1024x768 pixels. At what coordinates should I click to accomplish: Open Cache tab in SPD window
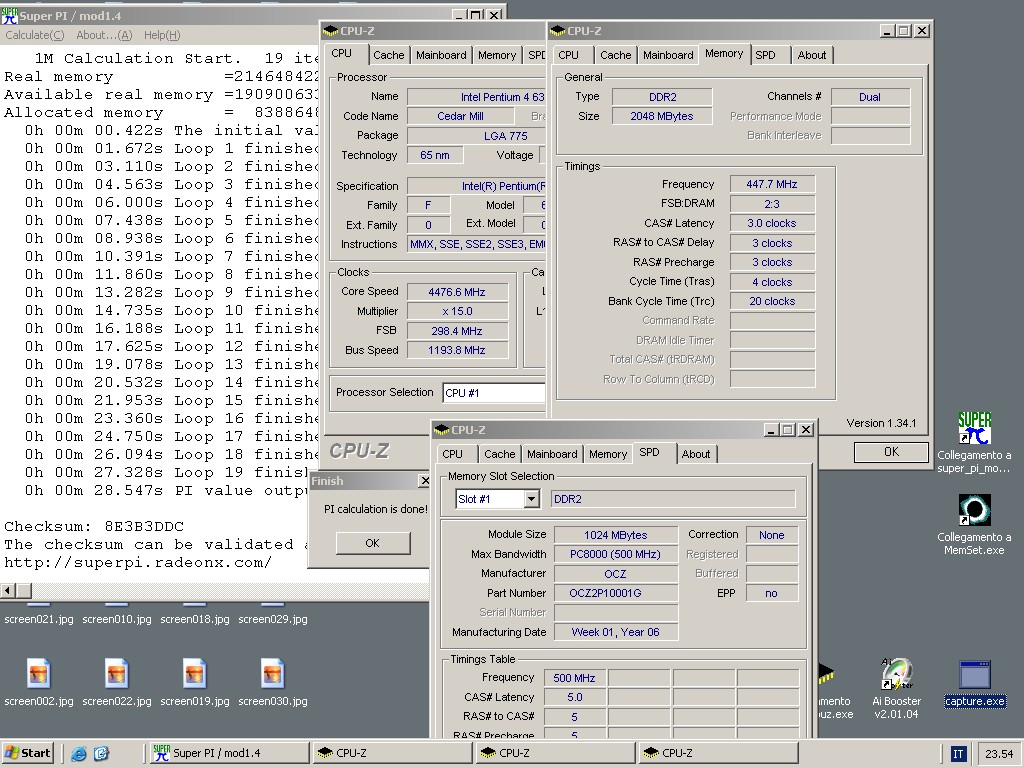[500, 454]
